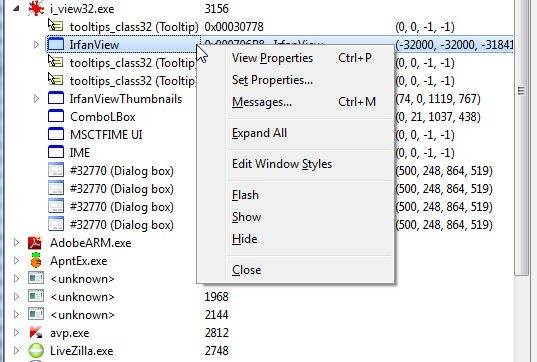Click the PID value 3156
The width and height of the screenshot is (537, 362).
tap(216, 9)
